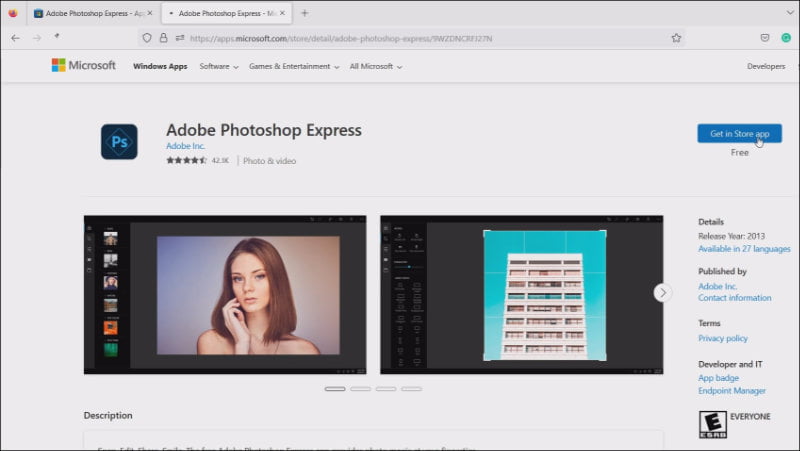Click the EVERYONE rating text

[750, 416]
